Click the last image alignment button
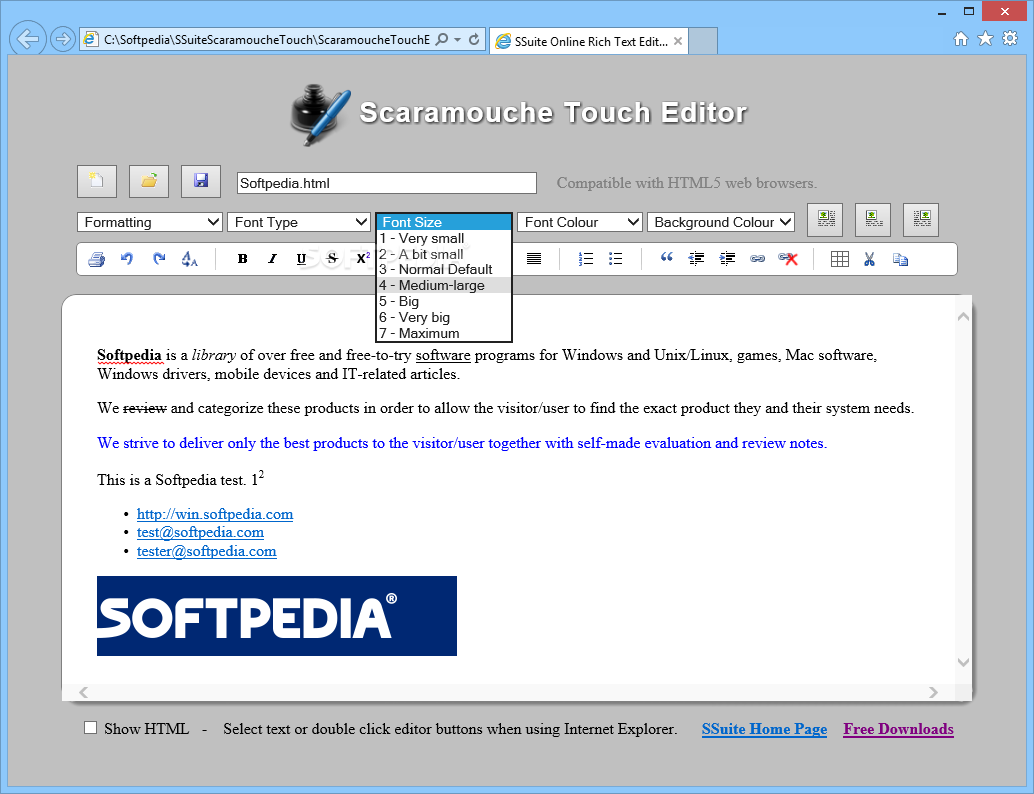 (x=921, y=220)
